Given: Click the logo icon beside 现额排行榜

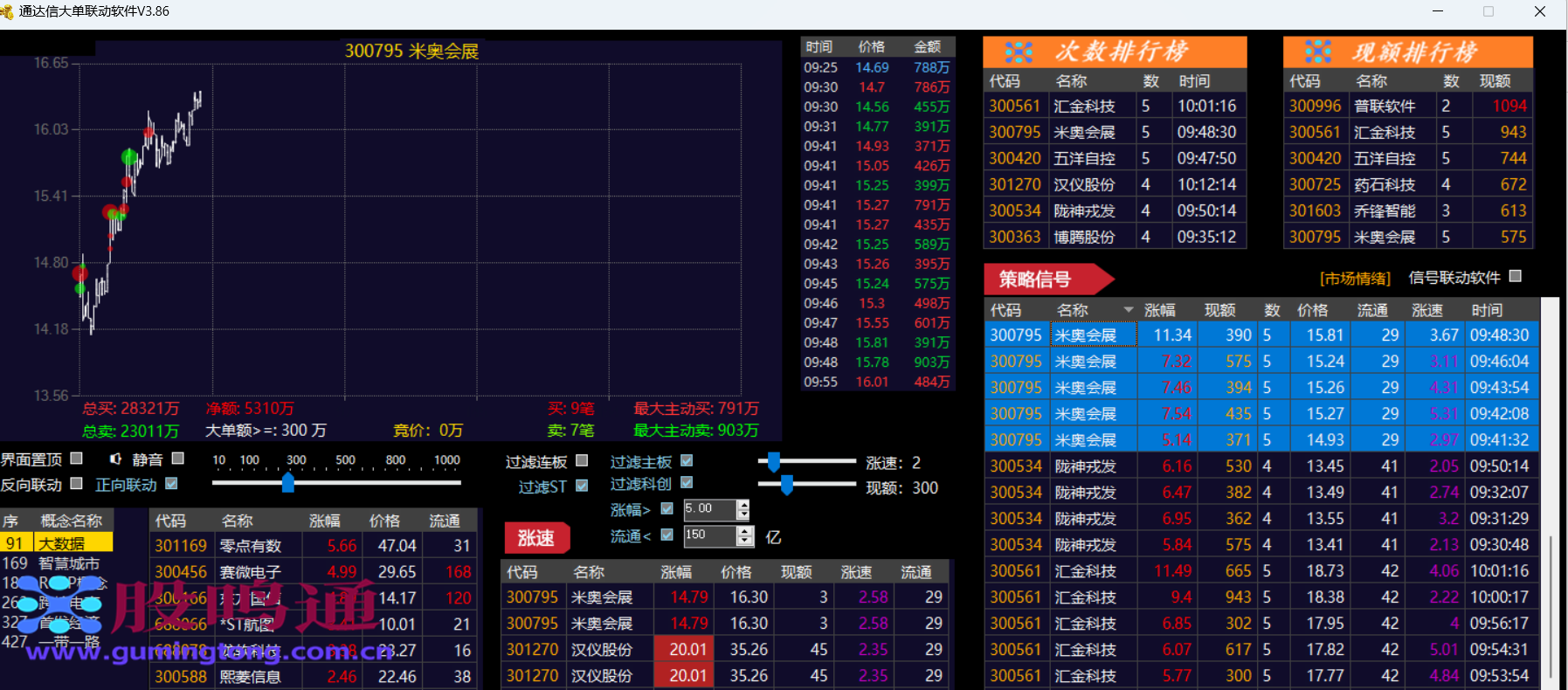Looking at the screenshot, I should tap(1318, 52).
